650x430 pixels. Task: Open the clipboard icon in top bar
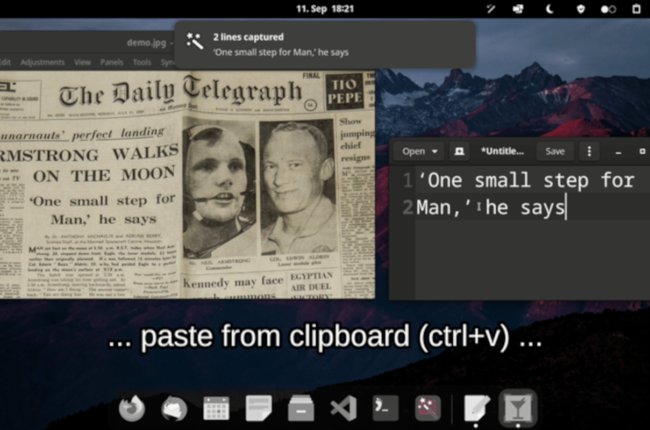pyautogui.click(x=636, y=9)
